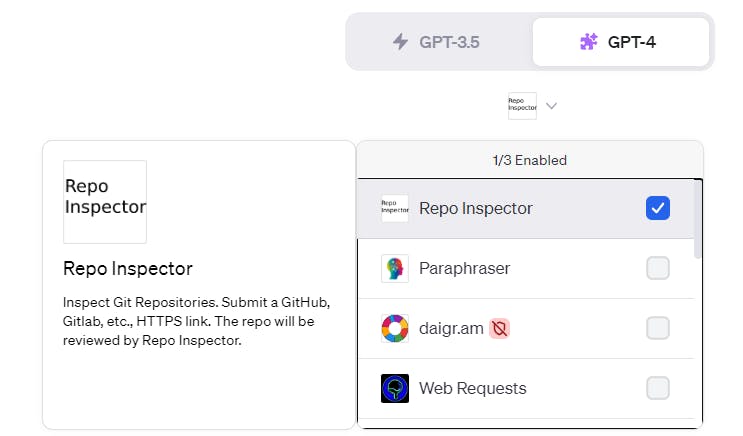
Task: Click the red unverified badge beside daigr.am
Action: pyautogui.click(x=499, y=328)
